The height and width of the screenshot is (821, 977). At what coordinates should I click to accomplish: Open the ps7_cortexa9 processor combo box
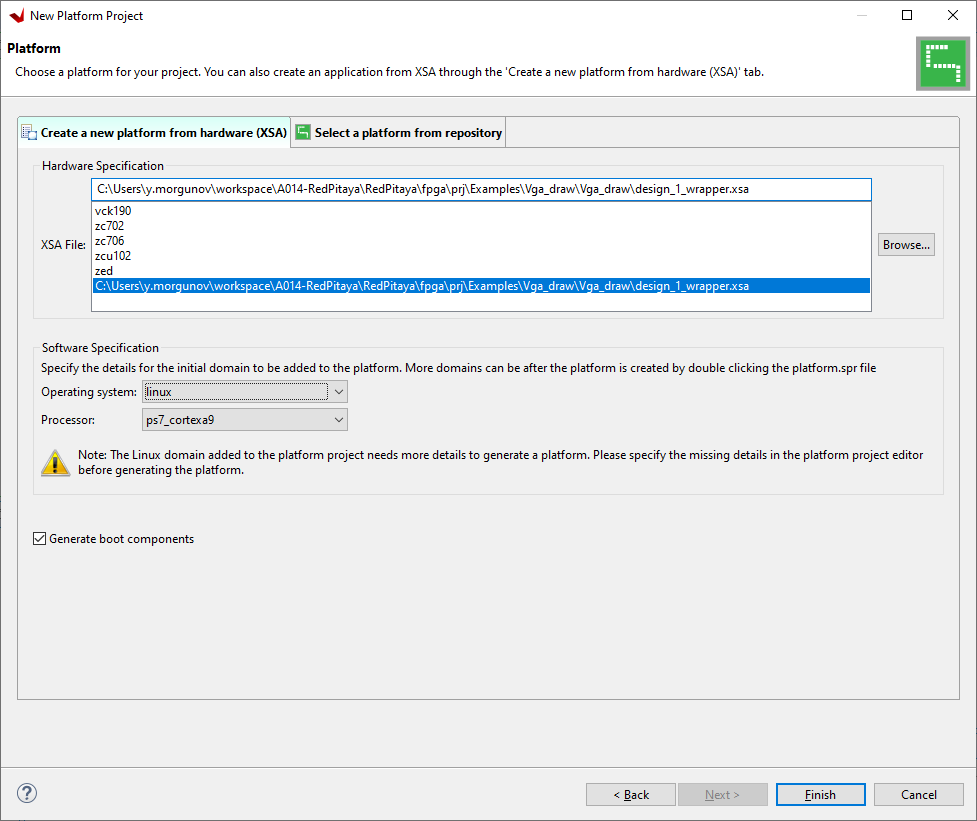tap(245, 420)
